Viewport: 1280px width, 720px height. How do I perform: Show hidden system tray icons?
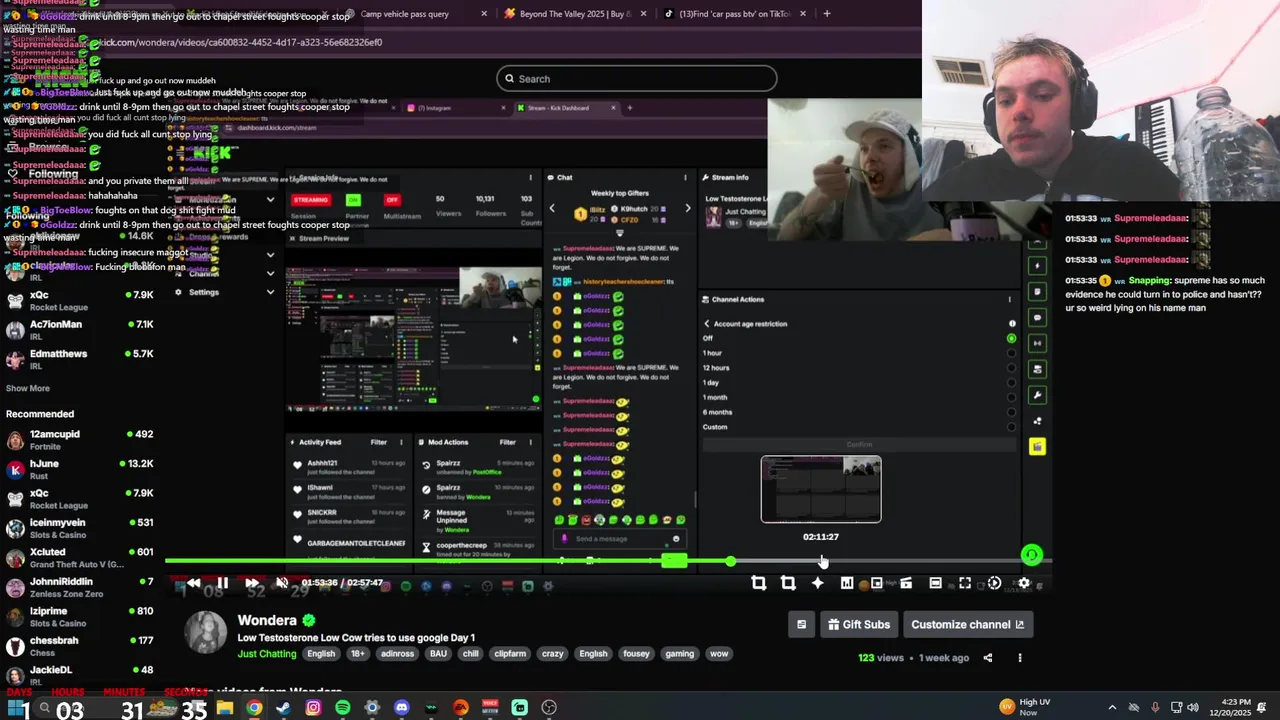click(x=1112, y=708)
